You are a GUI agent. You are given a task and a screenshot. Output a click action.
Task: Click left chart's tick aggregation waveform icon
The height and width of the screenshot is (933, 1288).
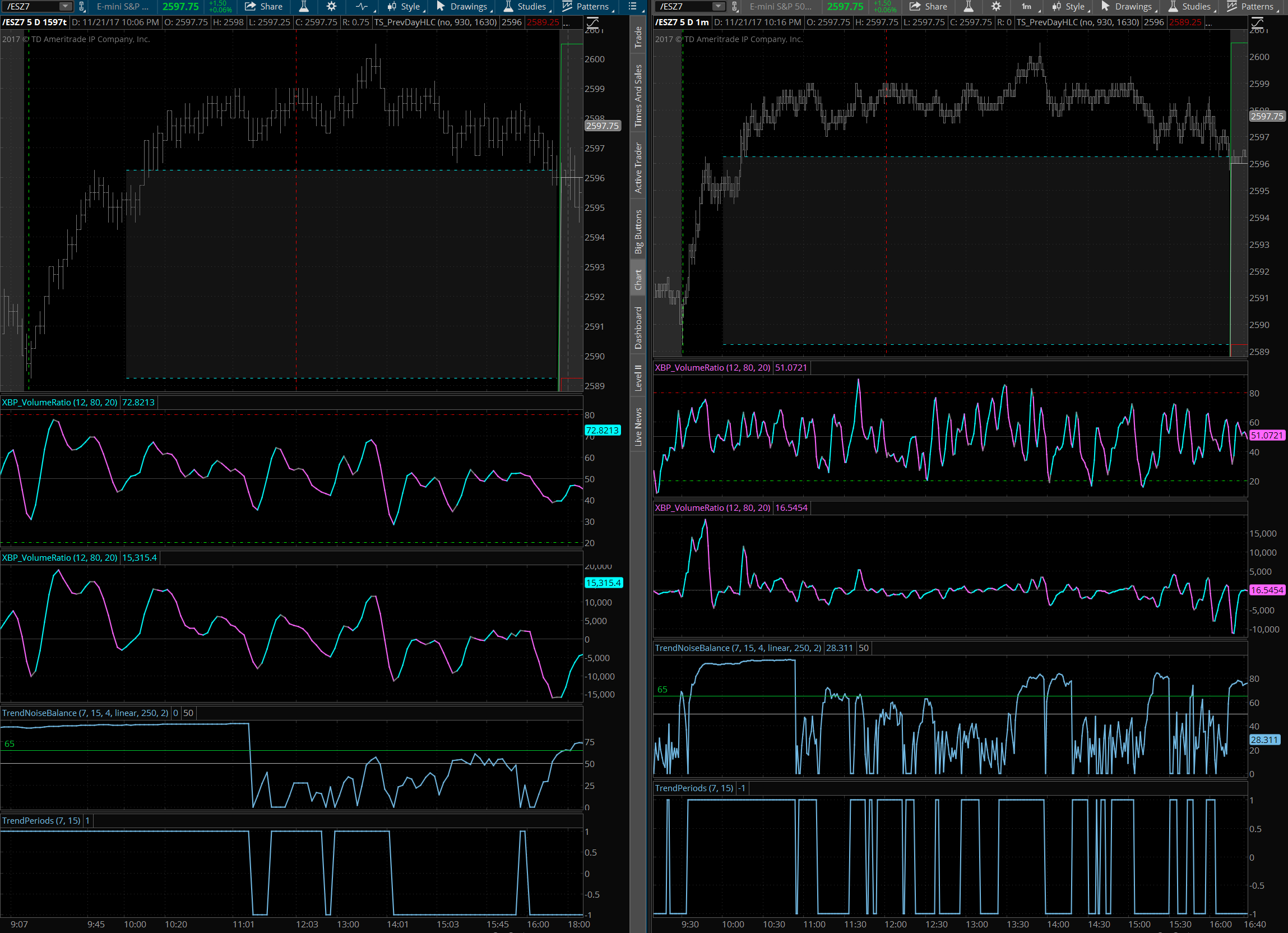[x=362, y=7]
